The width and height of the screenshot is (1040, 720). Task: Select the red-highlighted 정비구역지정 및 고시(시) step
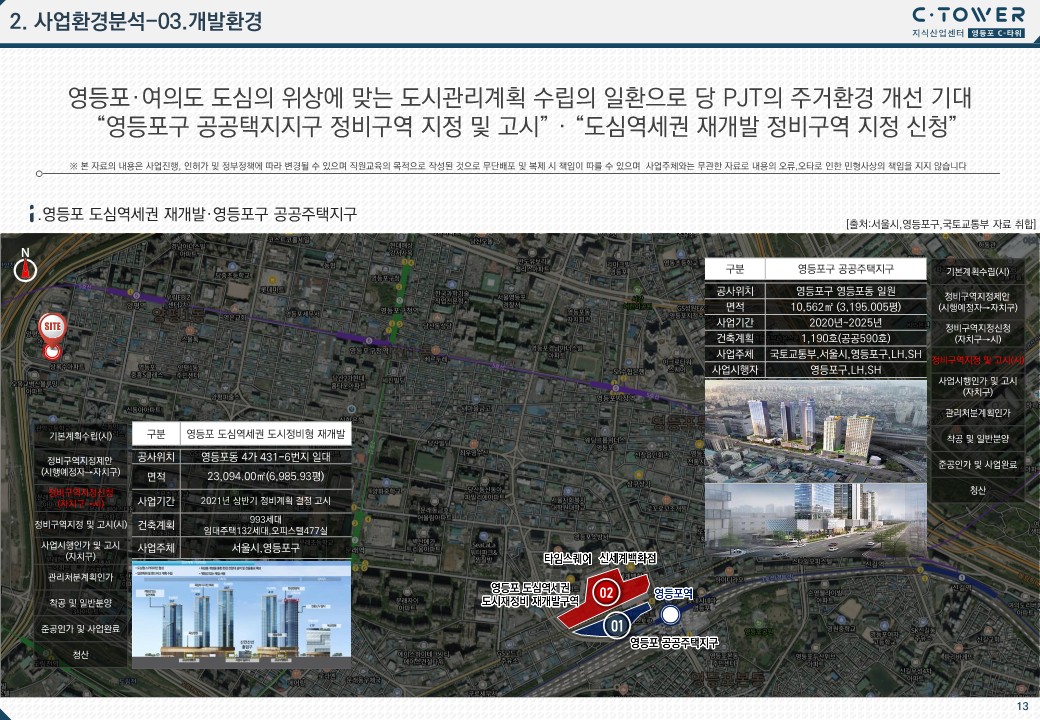(x=978, y=360)
